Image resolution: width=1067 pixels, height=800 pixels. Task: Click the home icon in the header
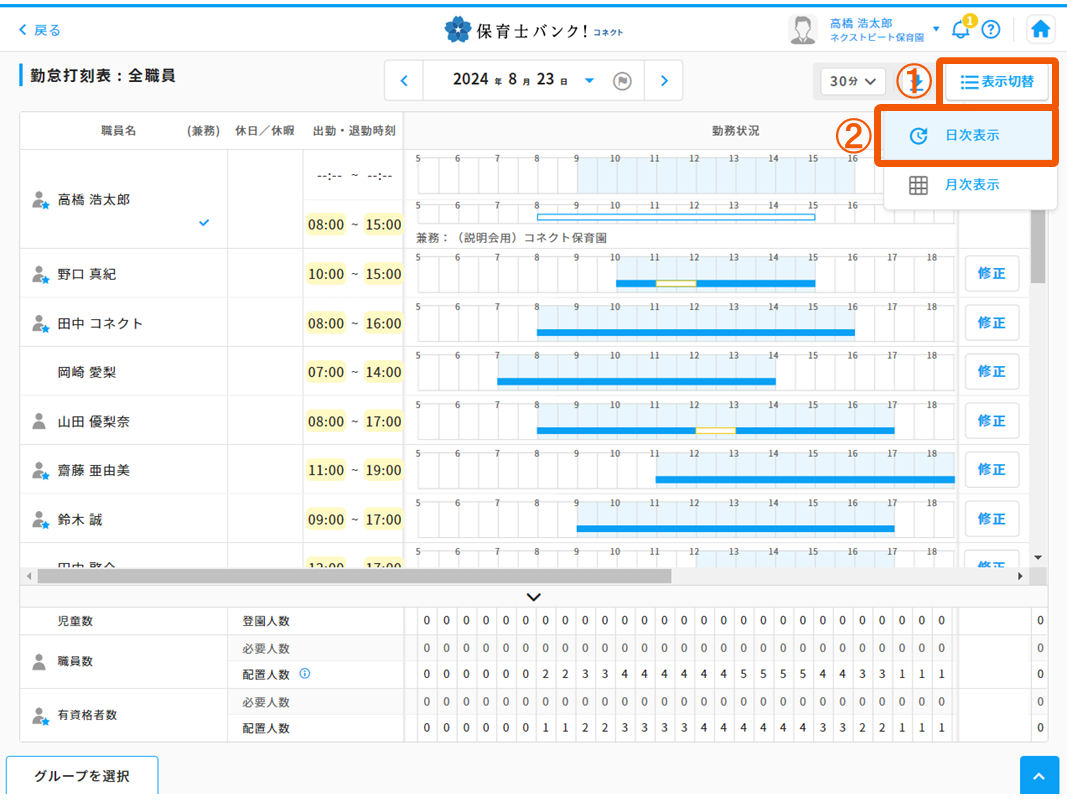1040,29
